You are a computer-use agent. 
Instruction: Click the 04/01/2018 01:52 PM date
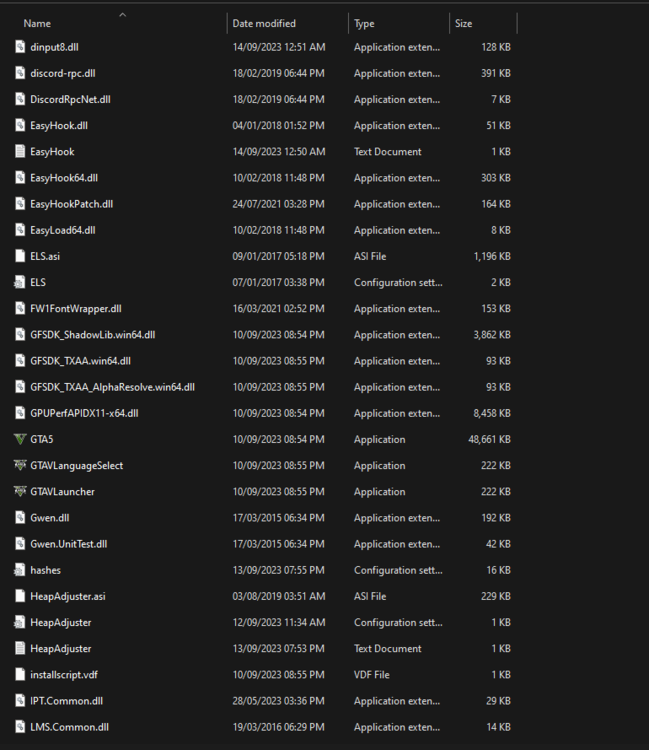(278, 125)
